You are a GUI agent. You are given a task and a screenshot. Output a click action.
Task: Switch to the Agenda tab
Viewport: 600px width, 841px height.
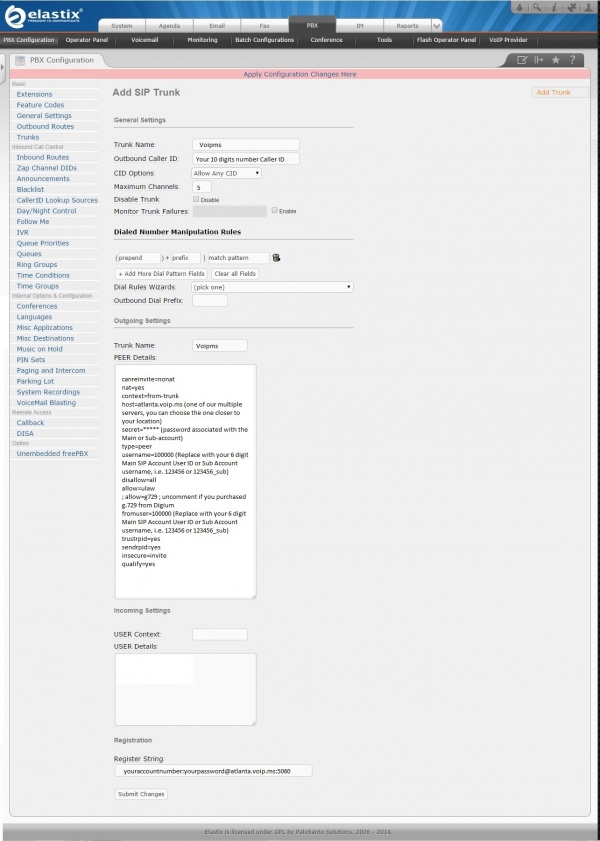tap(169, 26)
